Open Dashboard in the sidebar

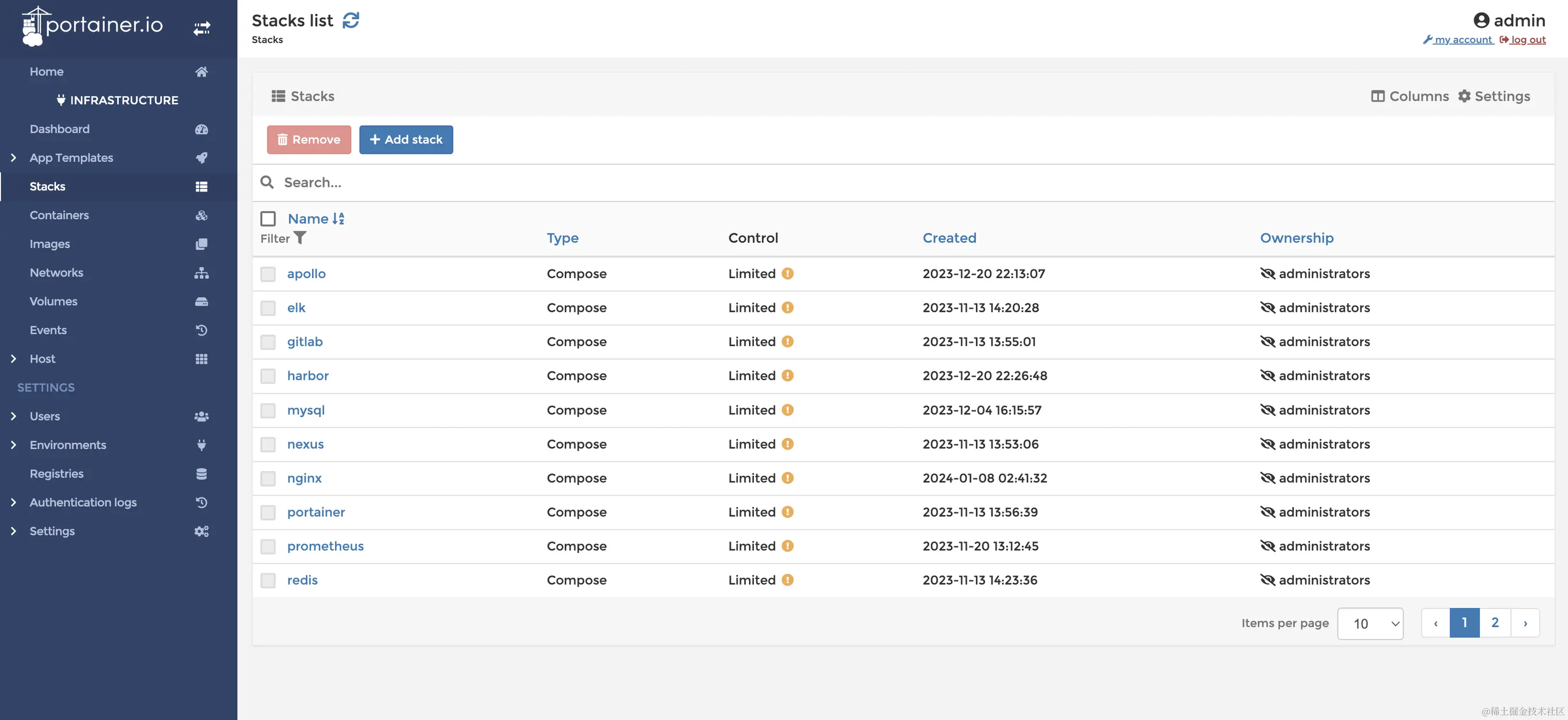(x=60, y=129)
